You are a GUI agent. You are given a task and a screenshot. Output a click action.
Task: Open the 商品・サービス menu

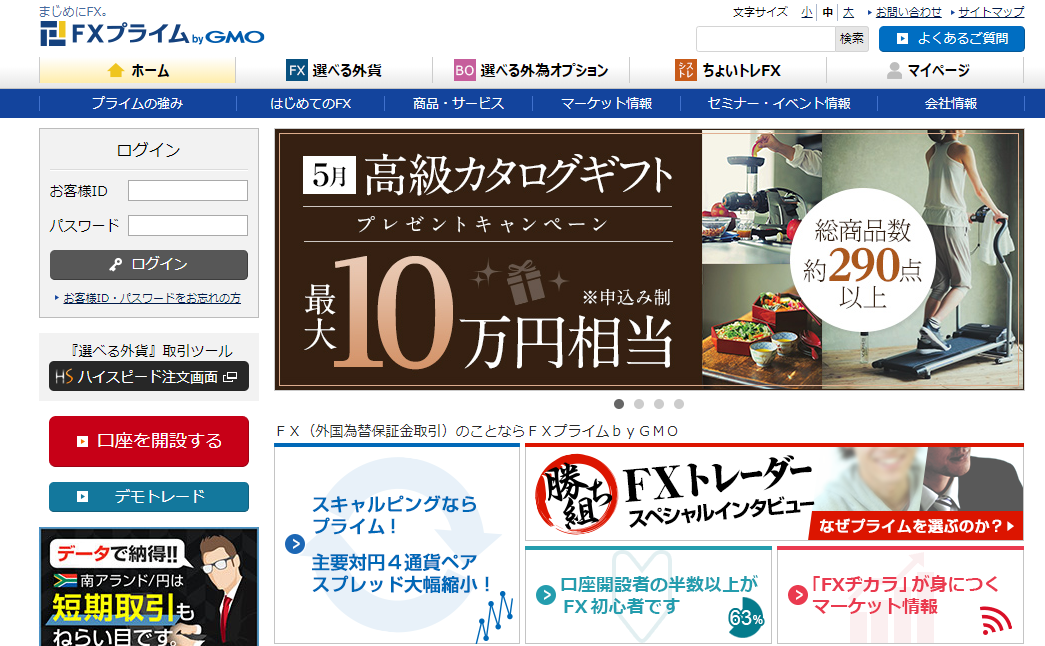(x=459, y=103)
